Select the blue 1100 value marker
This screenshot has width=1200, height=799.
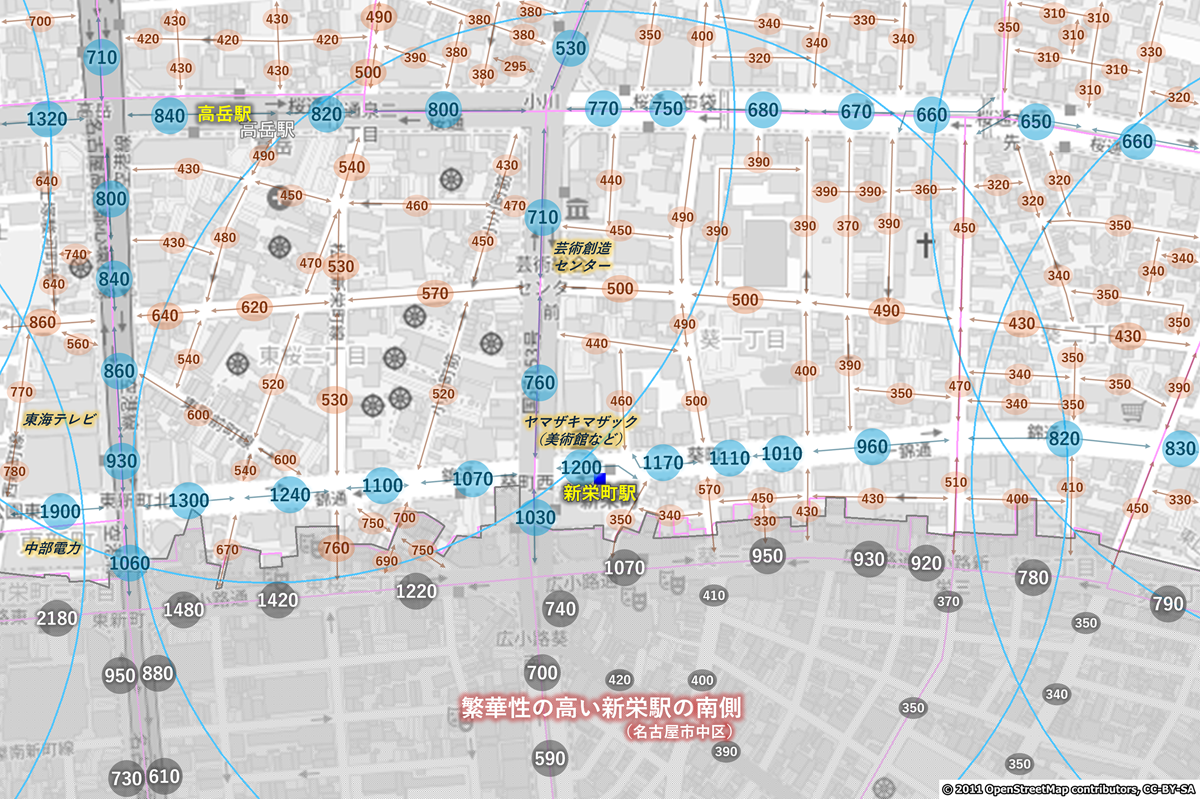coord(383,486)
